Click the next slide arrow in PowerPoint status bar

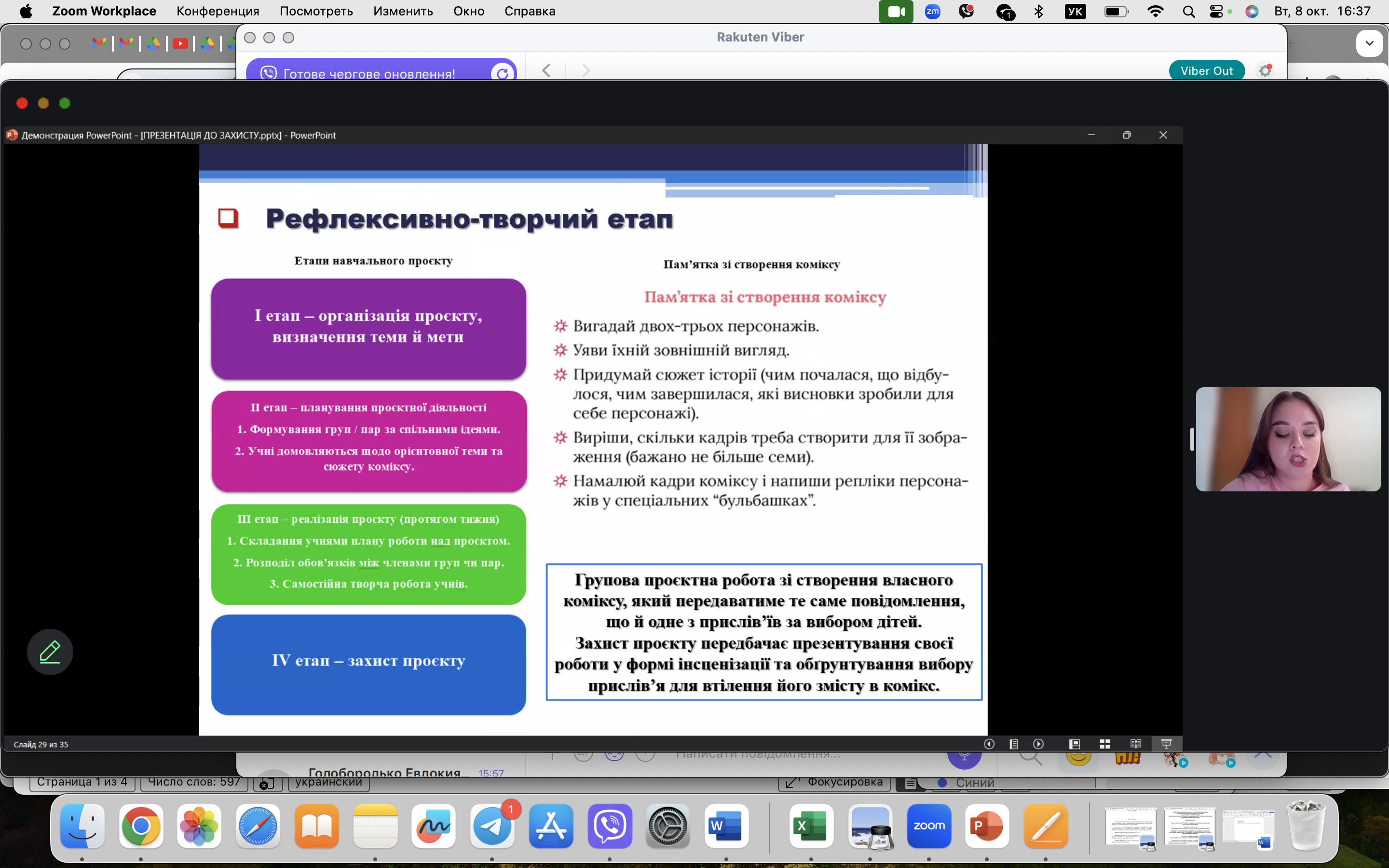tap(1038, 744)
